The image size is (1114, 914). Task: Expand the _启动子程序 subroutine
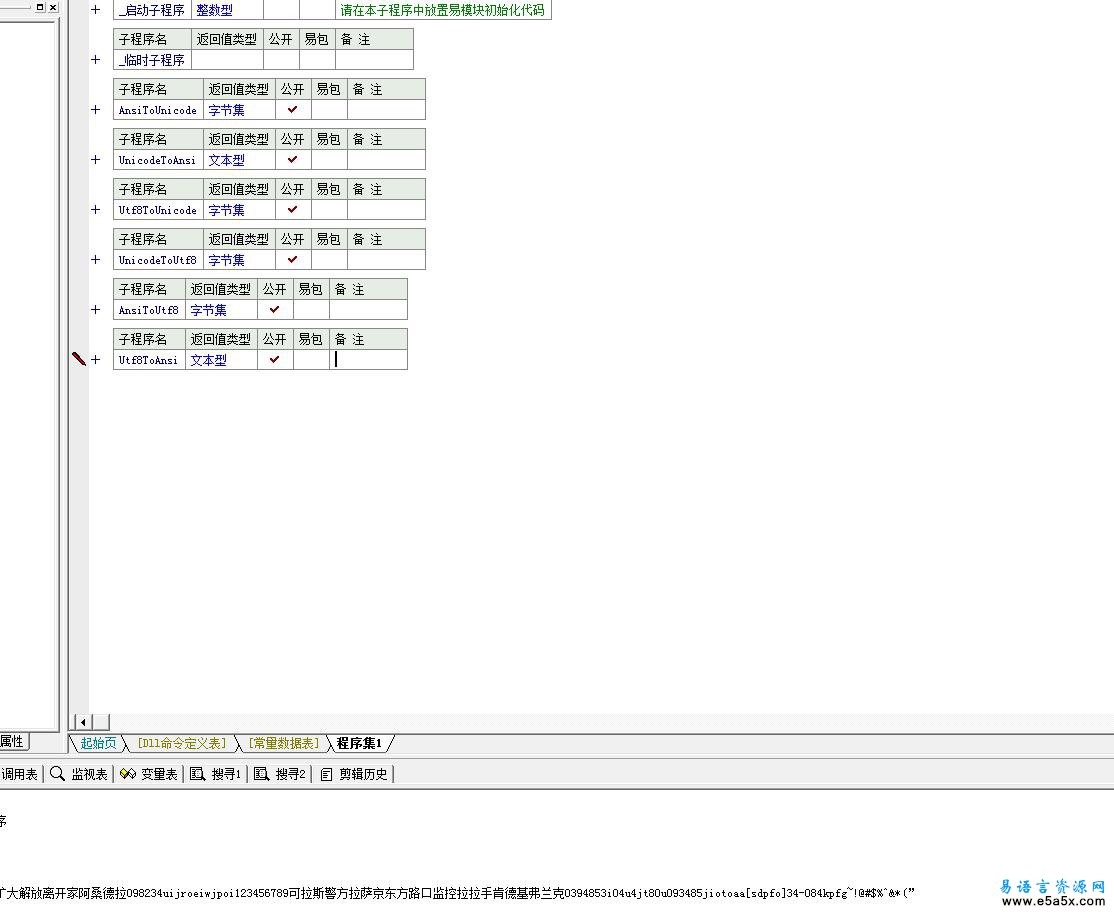96,10
